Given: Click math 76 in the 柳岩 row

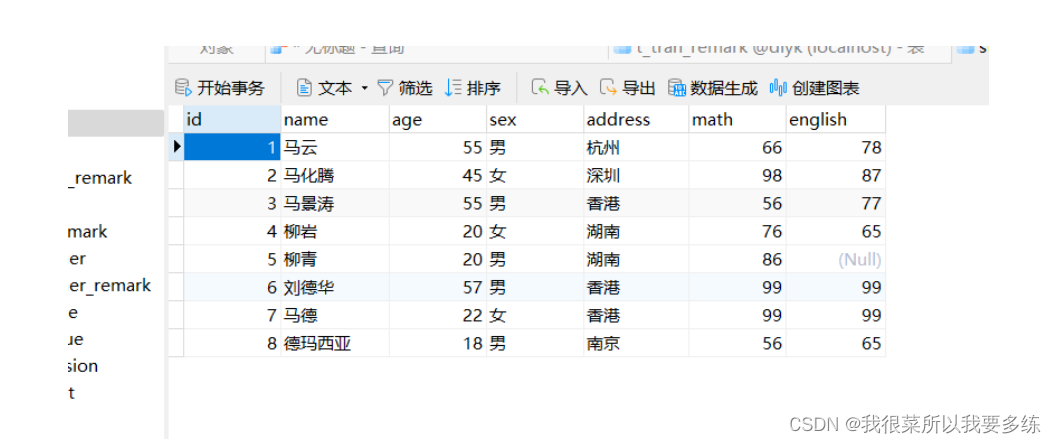Looking at the screenshot, I should click(737, 231).
